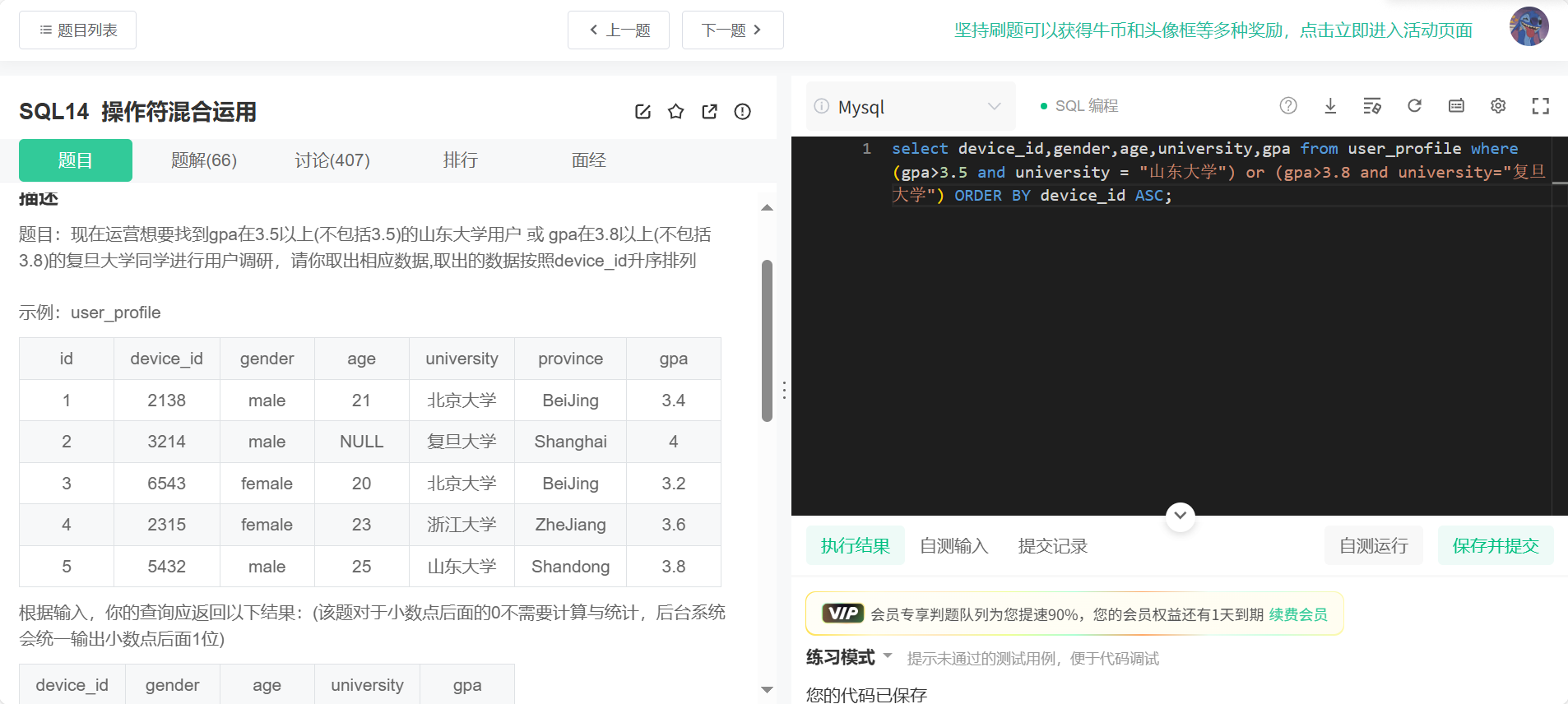
Task: Open the green reward activity page link
Action: tap(1213, 30)
